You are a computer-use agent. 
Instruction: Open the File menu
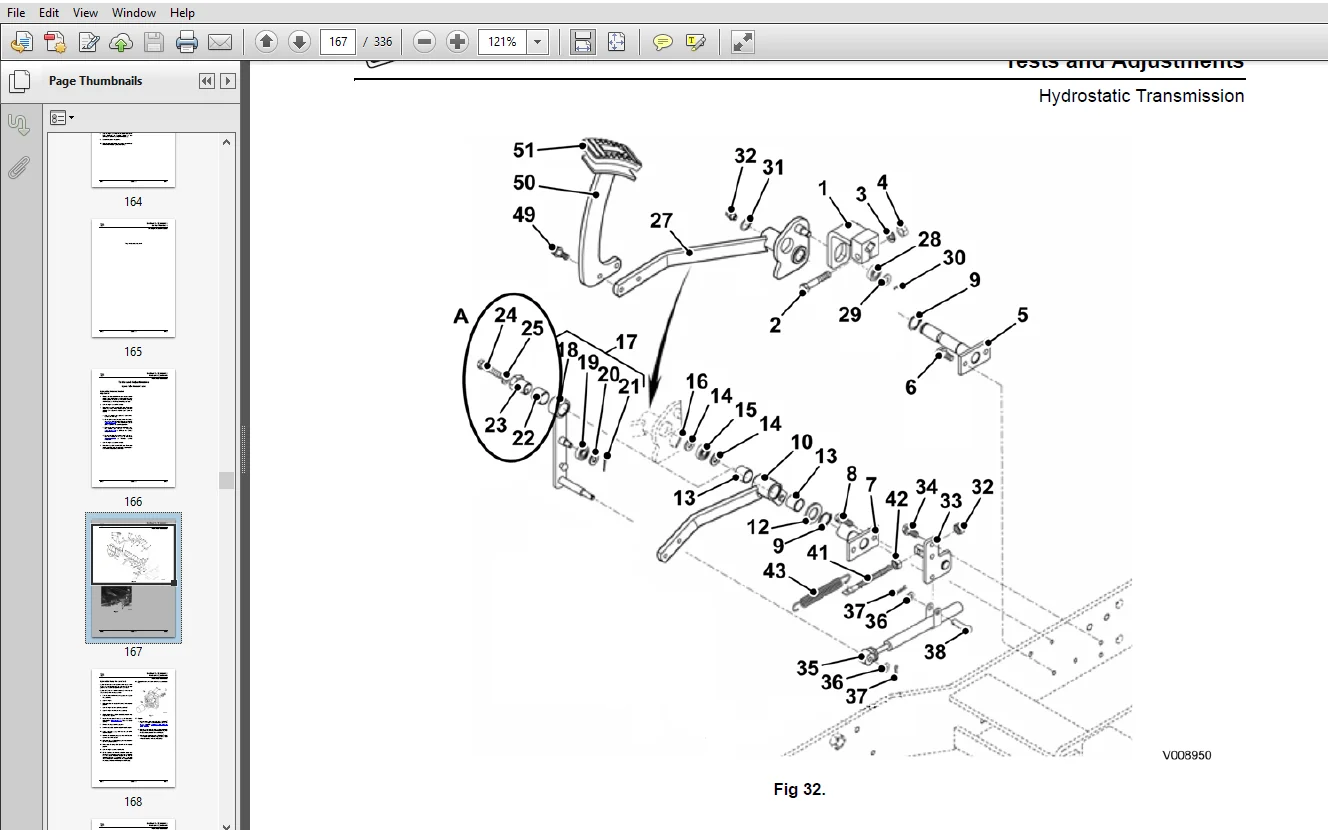point(16,13)
